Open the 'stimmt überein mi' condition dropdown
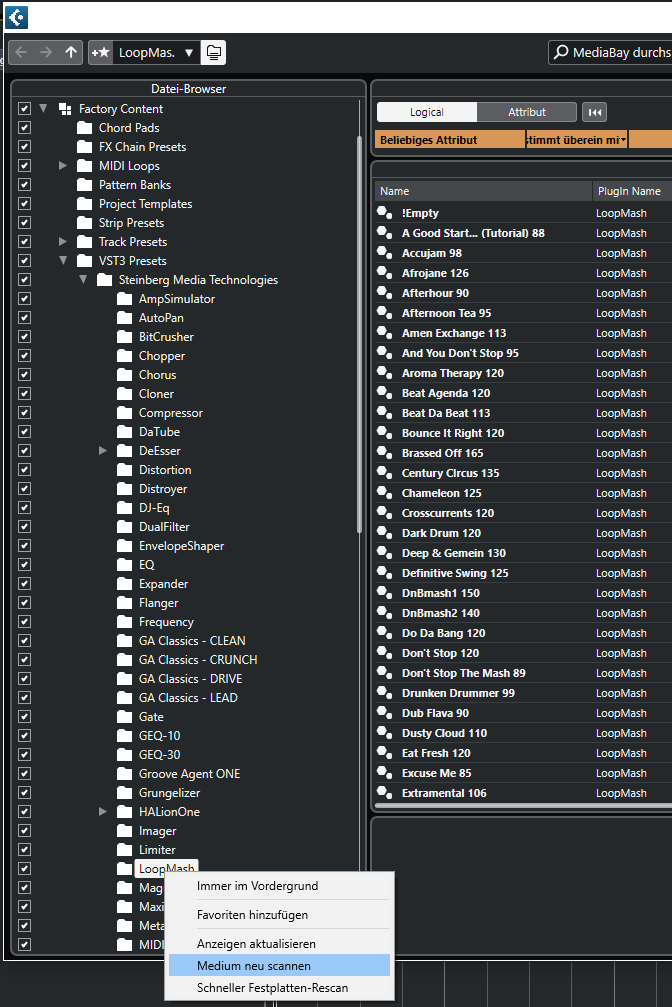 click(576, 140)
